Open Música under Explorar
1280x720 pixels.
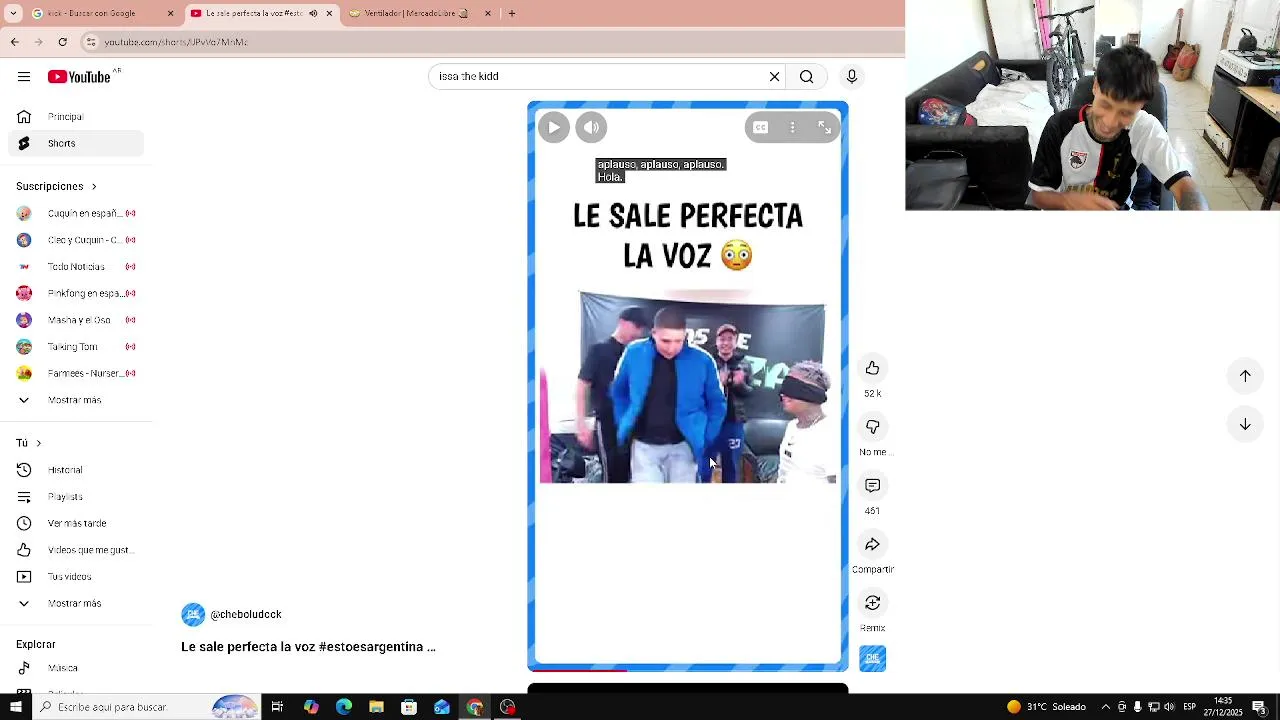pyautogui.click(x=76, y=668)
